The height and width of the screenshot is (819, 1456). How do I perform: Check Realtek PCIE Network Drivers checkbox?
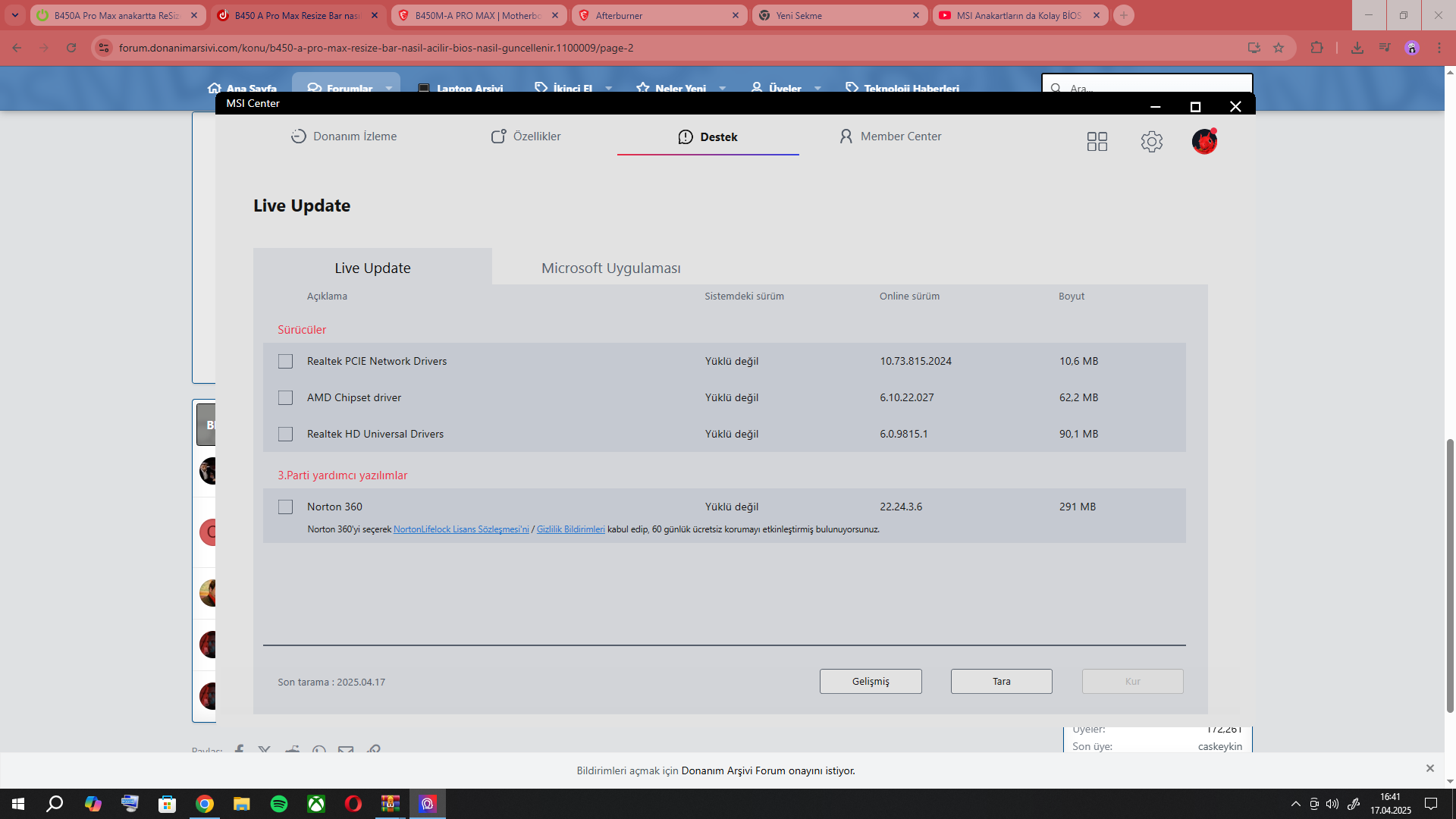[285, 362]
